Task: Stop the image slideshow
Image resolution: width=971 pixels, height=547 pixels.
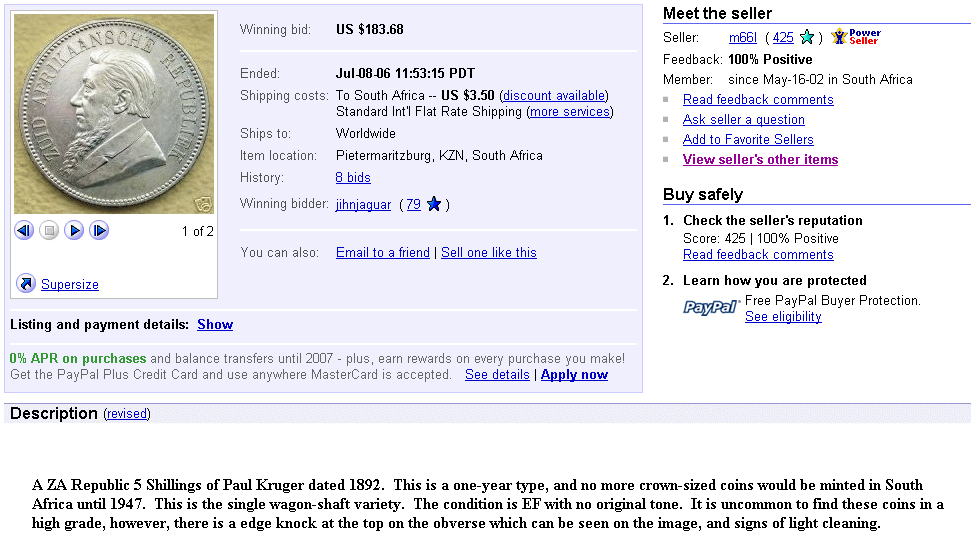Action: pos(49,231)
